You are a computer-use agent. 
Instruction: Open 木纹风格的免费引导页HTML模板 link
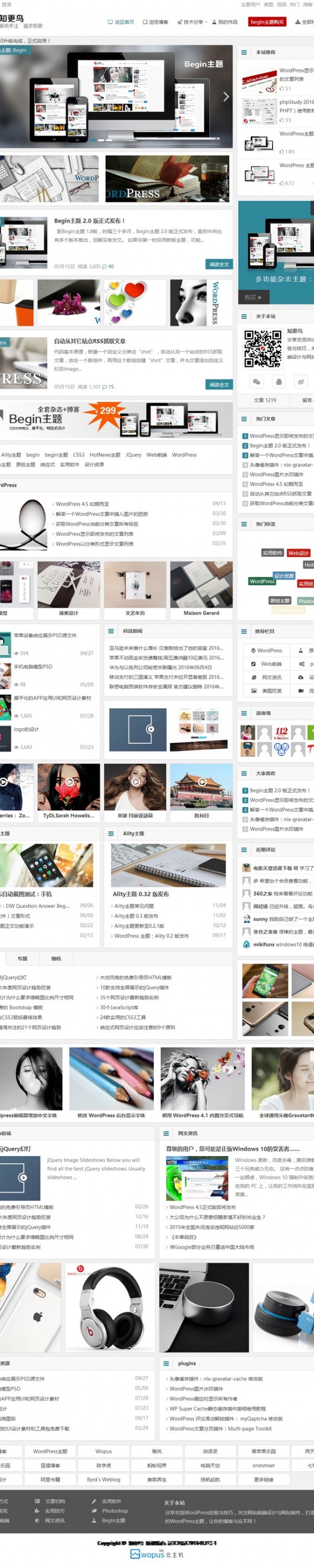pos(136,977)
